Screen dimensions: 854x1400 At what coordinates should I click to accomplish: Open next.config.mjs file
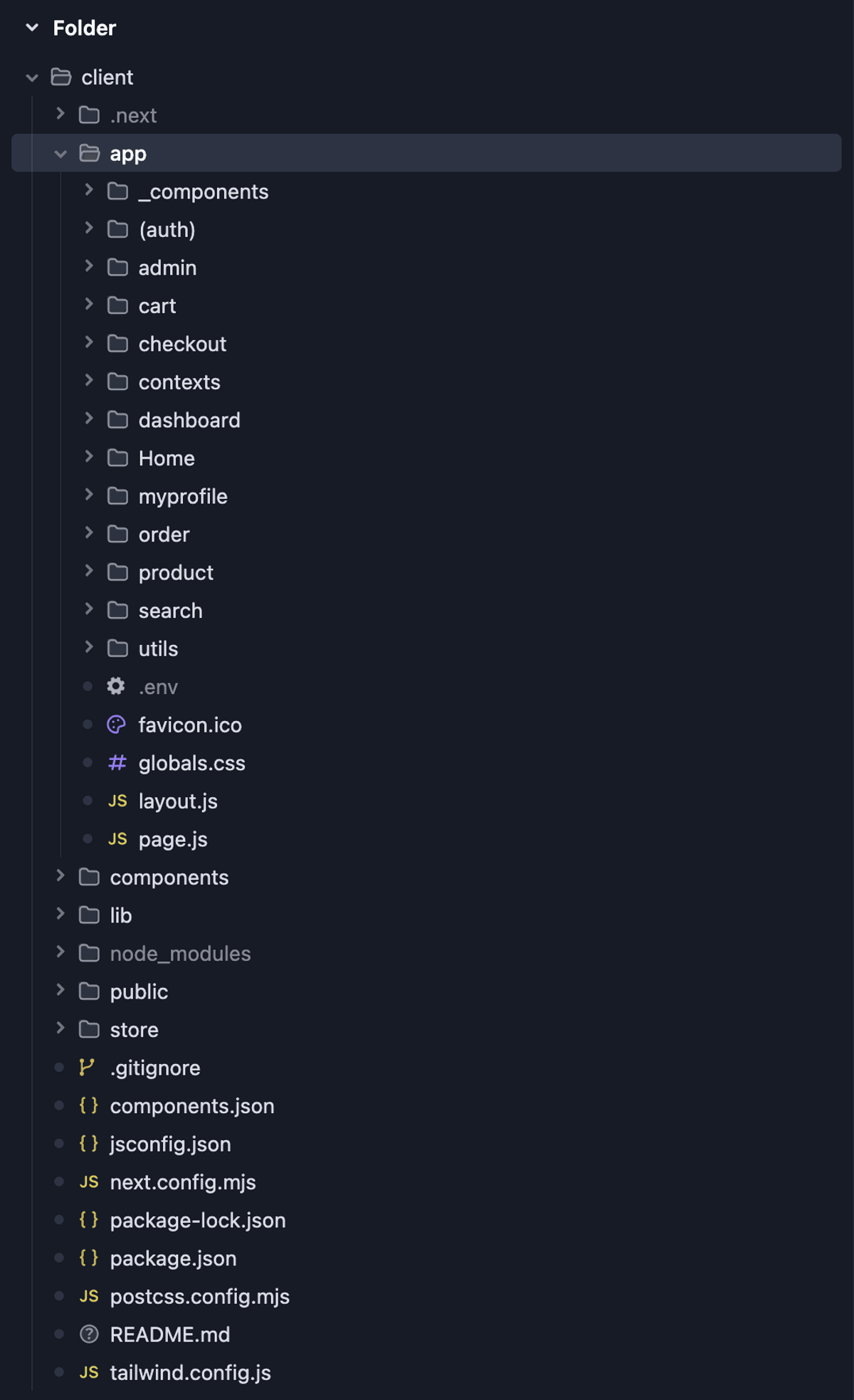click(x=183, y=1182)
